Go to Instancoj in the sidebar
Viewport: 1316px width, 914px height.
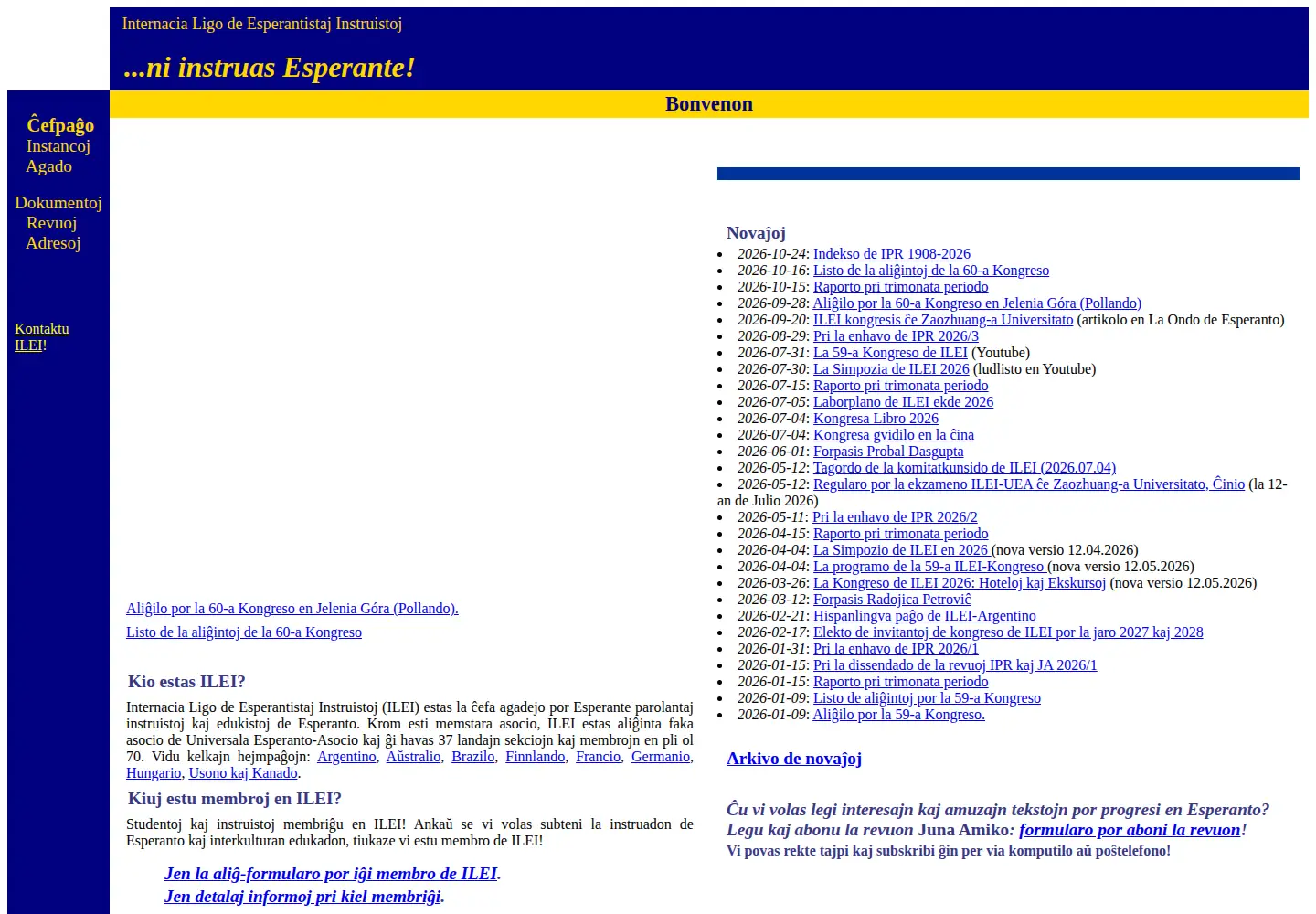pos(58,146)
